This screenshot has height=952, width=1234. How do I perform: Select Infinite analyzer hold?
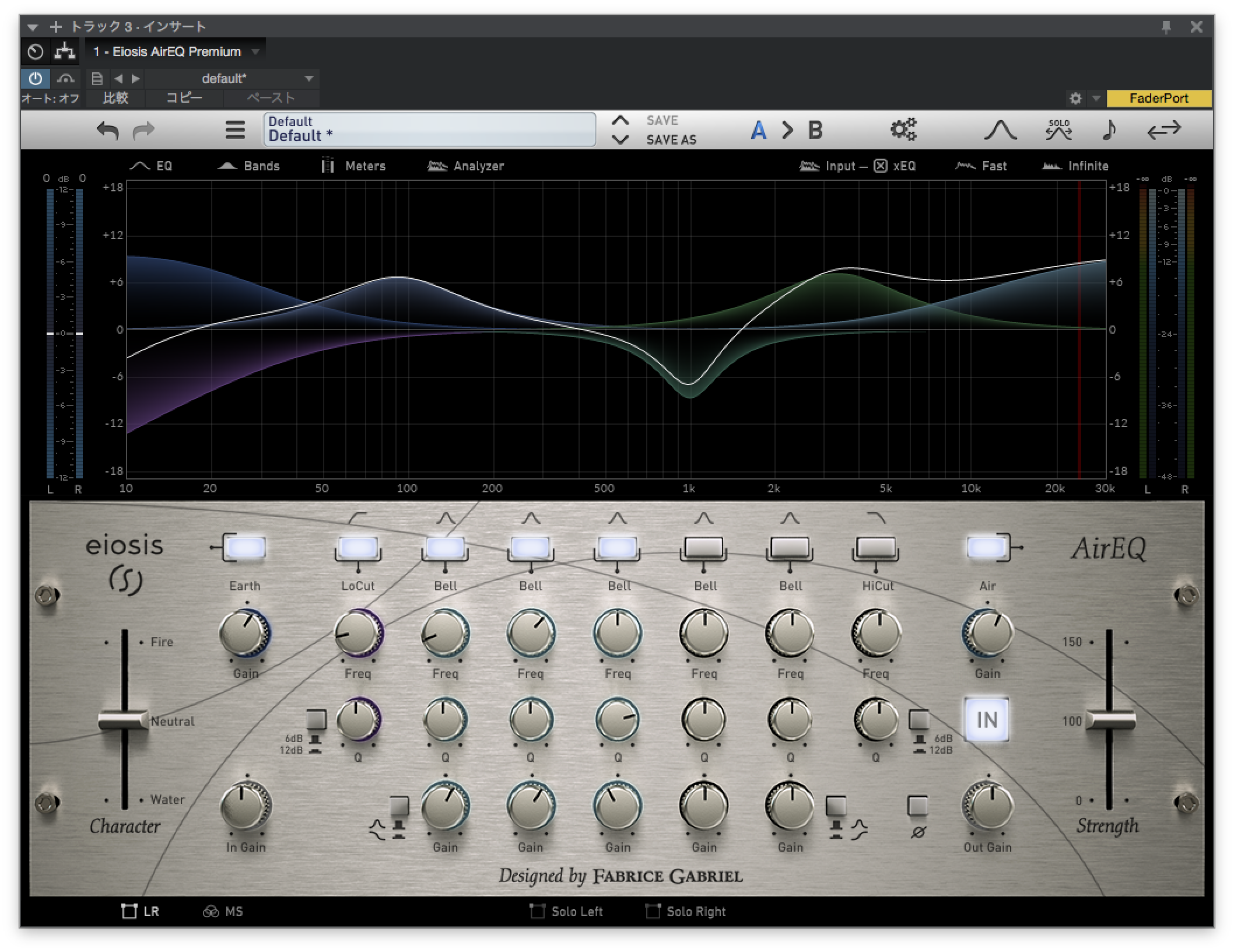click(x=1075, y=166)
